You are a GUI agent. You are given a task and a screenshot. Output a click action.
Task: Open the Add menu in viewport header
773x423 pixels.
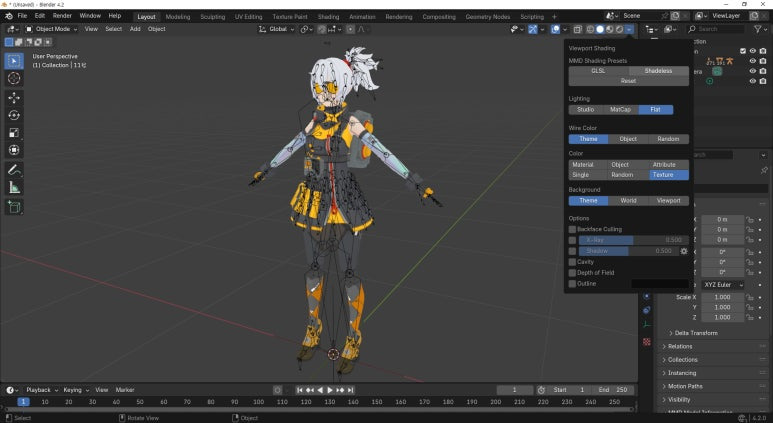[135, 29]
